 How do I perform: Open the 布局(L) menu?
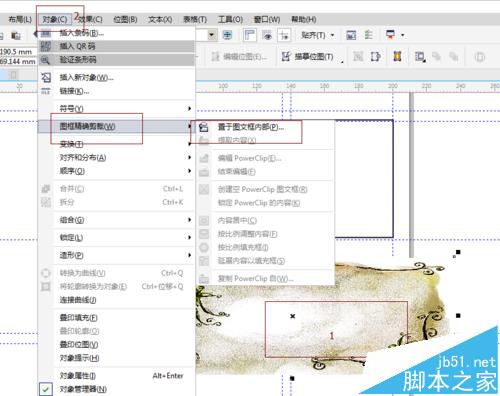(x=20, y=19)
